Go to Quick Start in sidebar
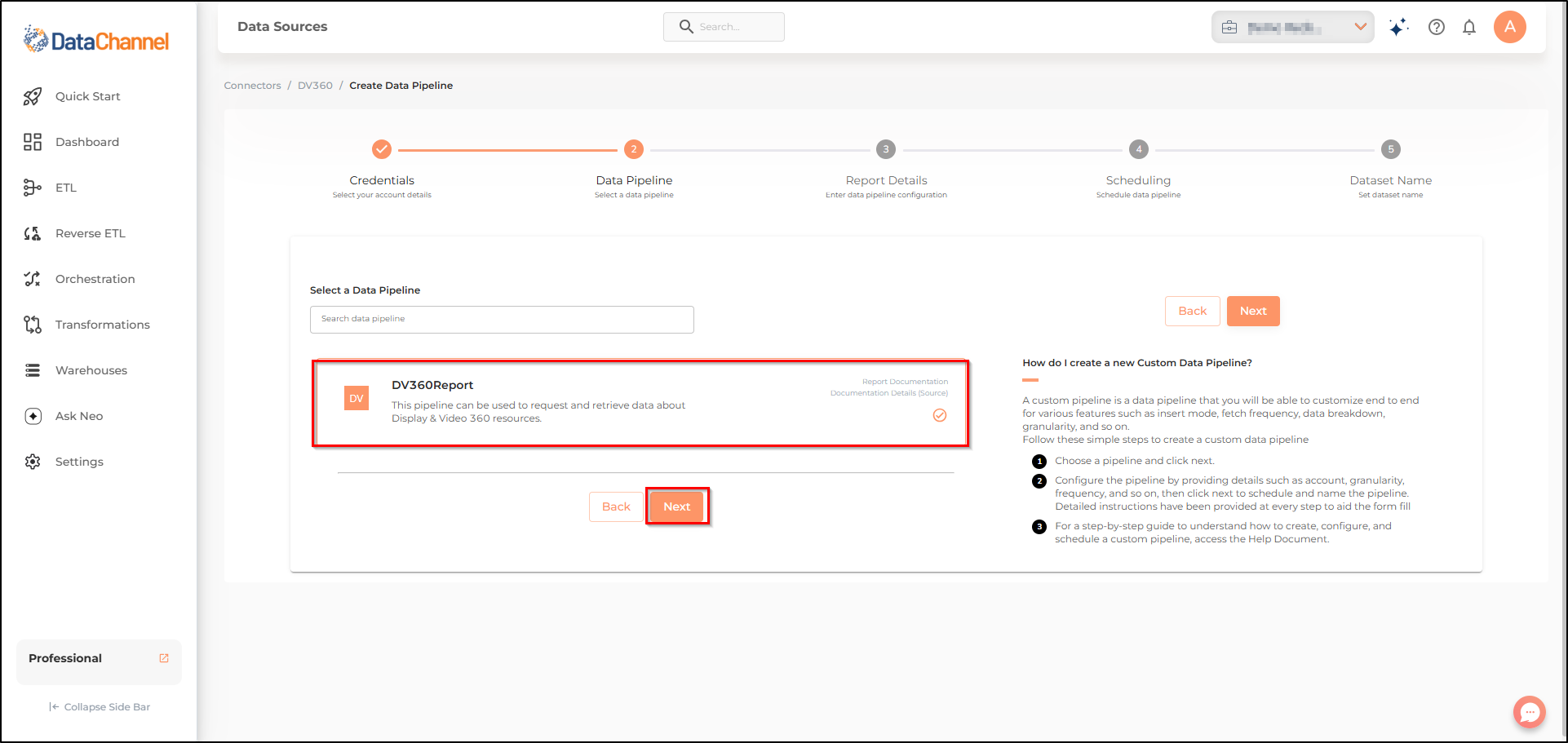The image size is (1568, 743). pos(88,96)
